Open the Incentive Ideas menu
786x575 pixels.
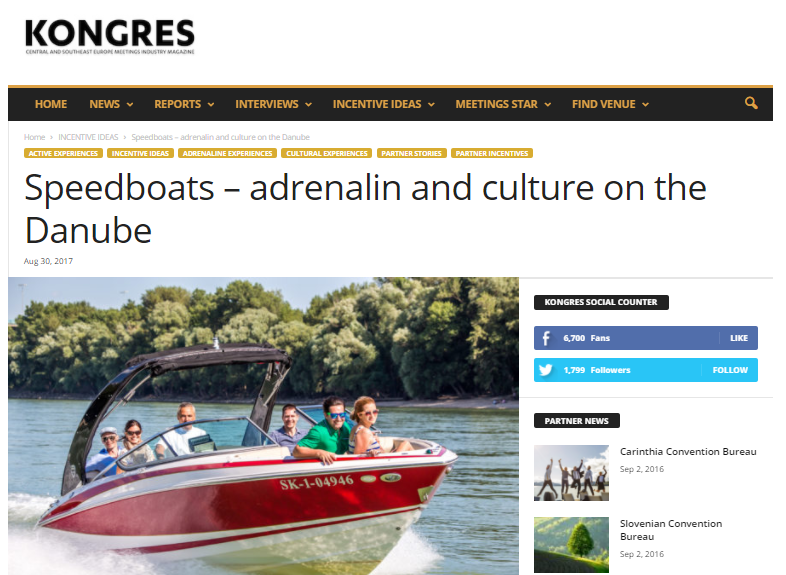tap(383, 104)
